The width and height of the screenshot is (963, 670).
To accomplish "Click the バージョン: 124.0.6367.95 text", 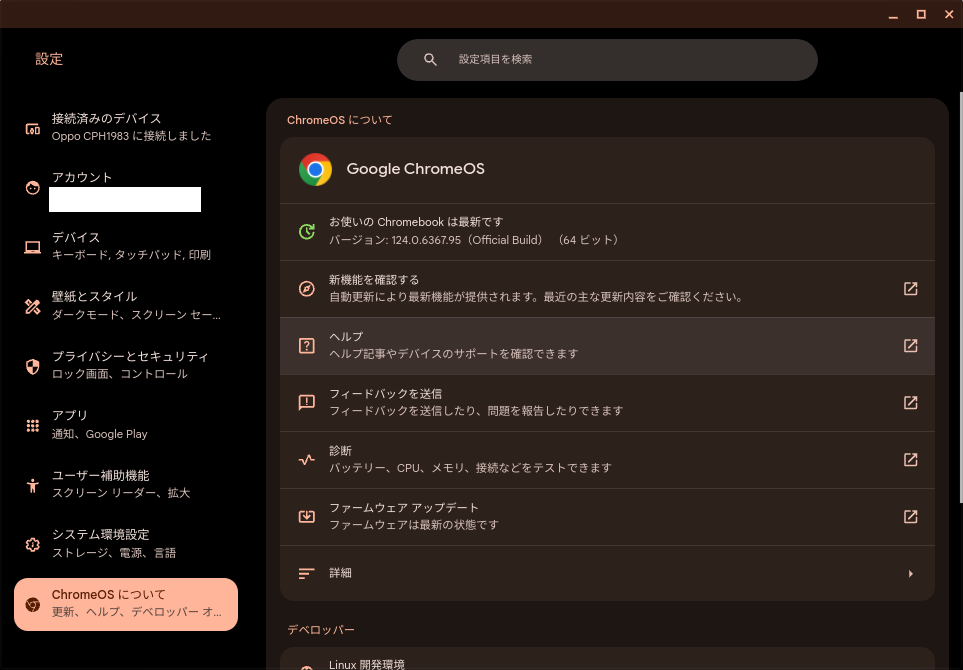I will pyautogui.click(x=474, y=240).
